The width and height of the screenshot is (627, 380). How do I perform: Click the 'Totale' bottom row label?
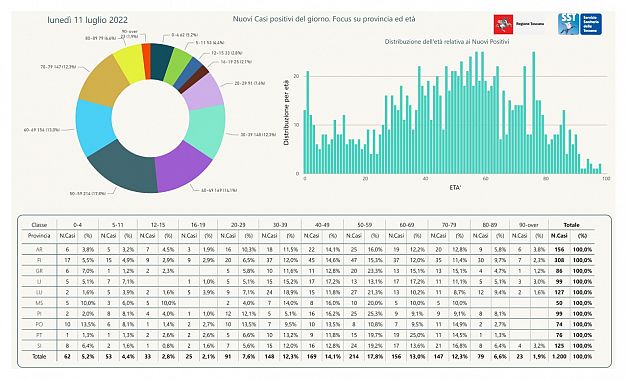39,356
